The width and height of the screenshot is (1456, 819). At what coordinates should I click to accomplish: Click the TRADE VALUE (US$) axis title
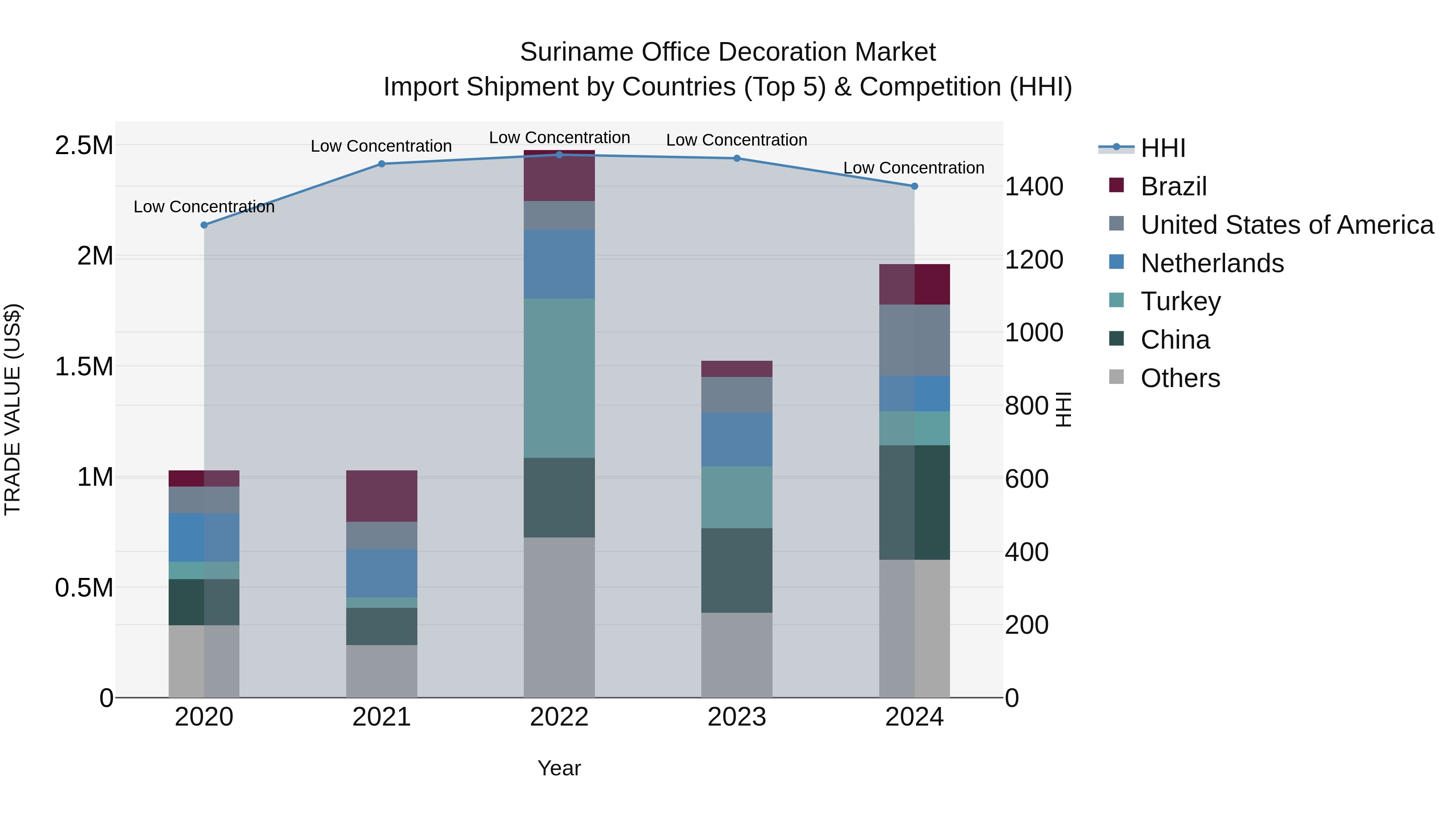pos(13,409)
